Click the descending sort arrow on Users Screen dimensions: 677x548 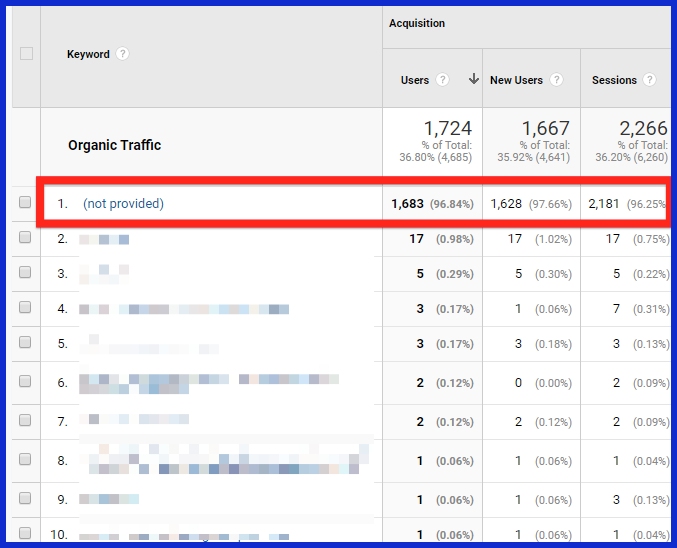(x=473, y=80)
